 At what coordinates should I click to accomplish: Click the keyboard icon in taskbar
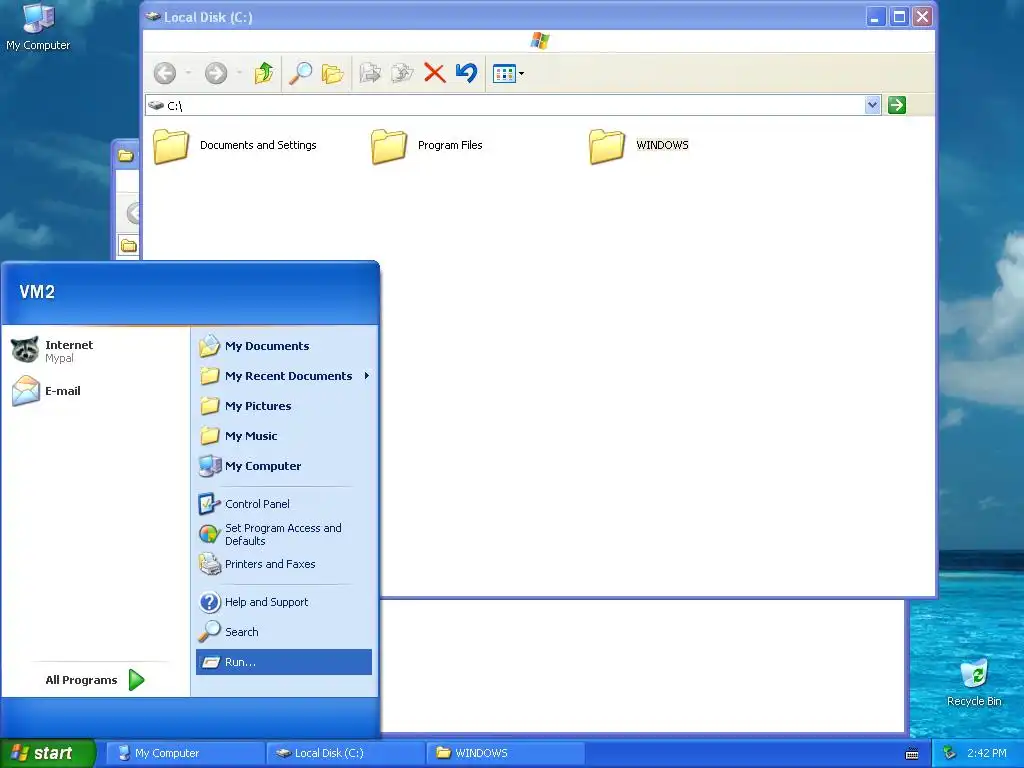[912, 754]
